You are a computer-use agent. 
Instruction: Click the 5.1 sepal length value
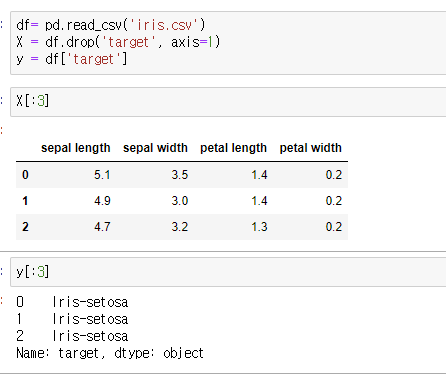click(x=102, y=175)
